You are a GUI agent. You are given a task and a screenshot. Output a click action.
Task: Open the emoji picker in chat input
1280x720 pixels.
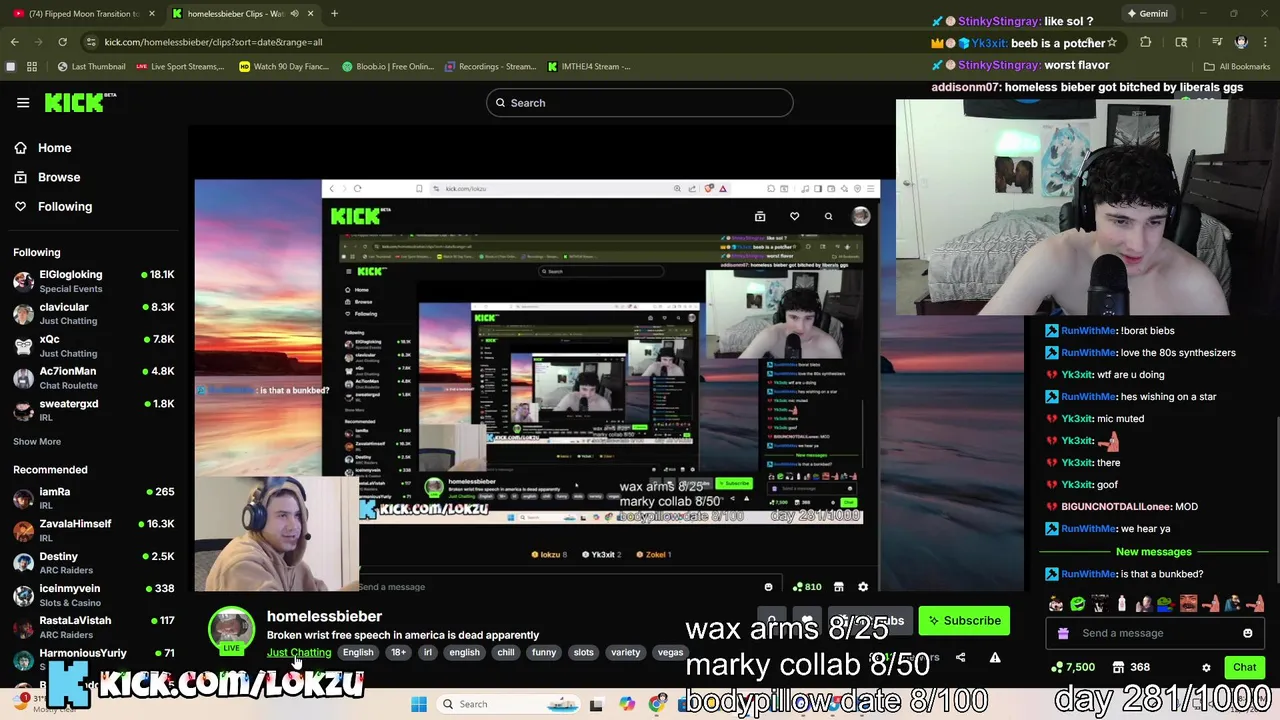pyautogui.click(x=1247, y=633)
